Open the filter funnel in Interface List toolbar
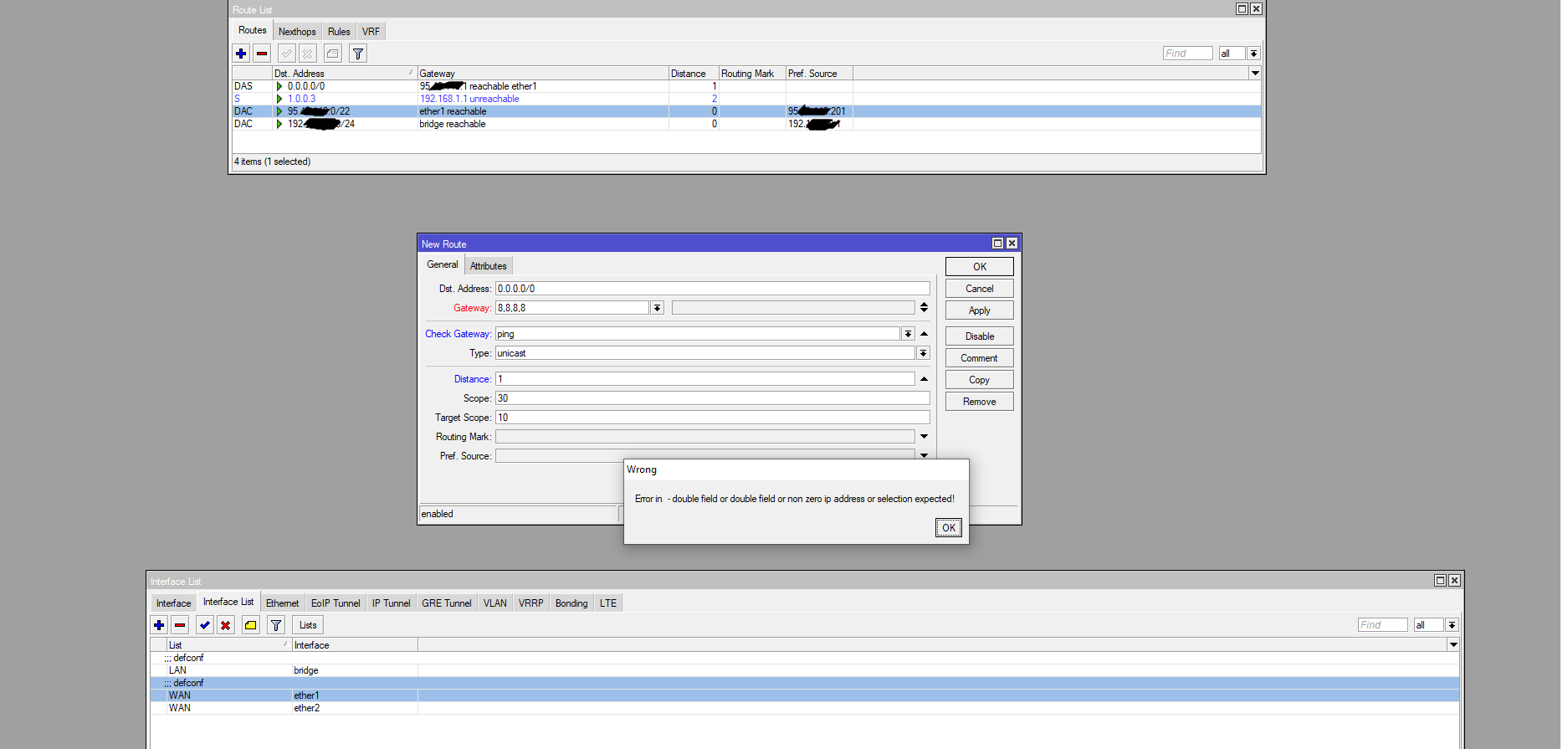 point(276,625)
